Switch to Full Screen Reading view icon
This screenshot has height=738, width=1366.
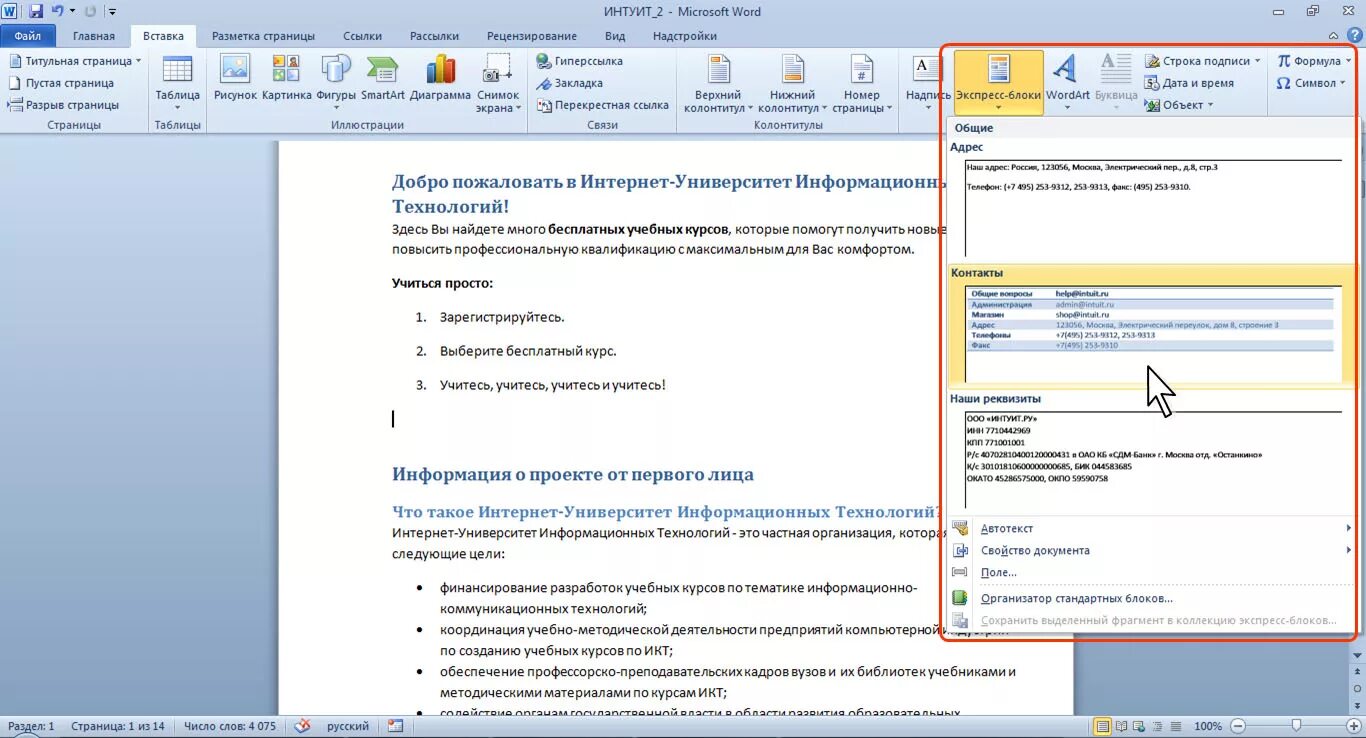(x=1122, y=726)
